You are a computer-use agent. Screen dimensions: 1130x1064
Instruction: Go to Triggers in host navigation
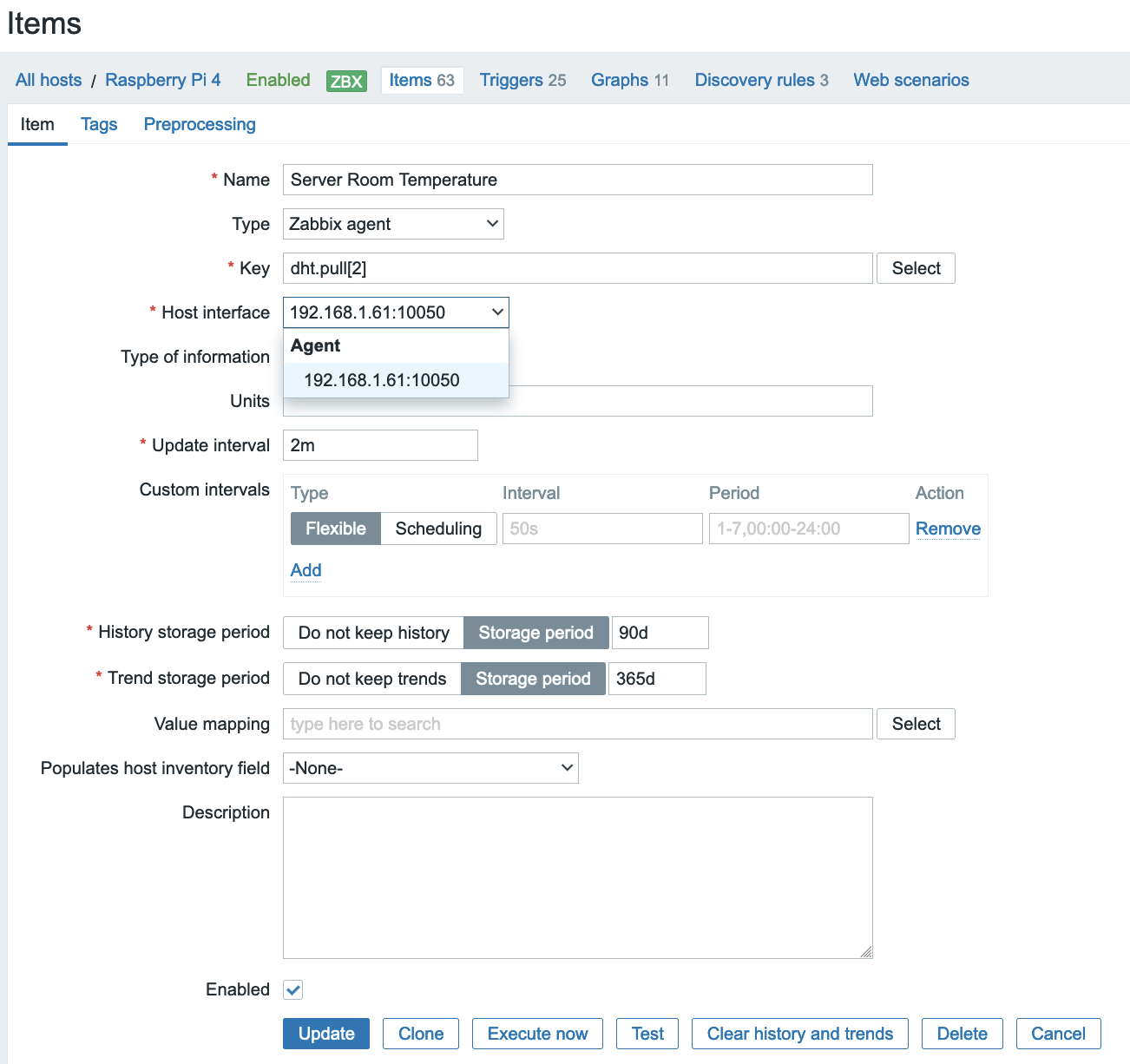pyautogui.click(x=522, y=80)
